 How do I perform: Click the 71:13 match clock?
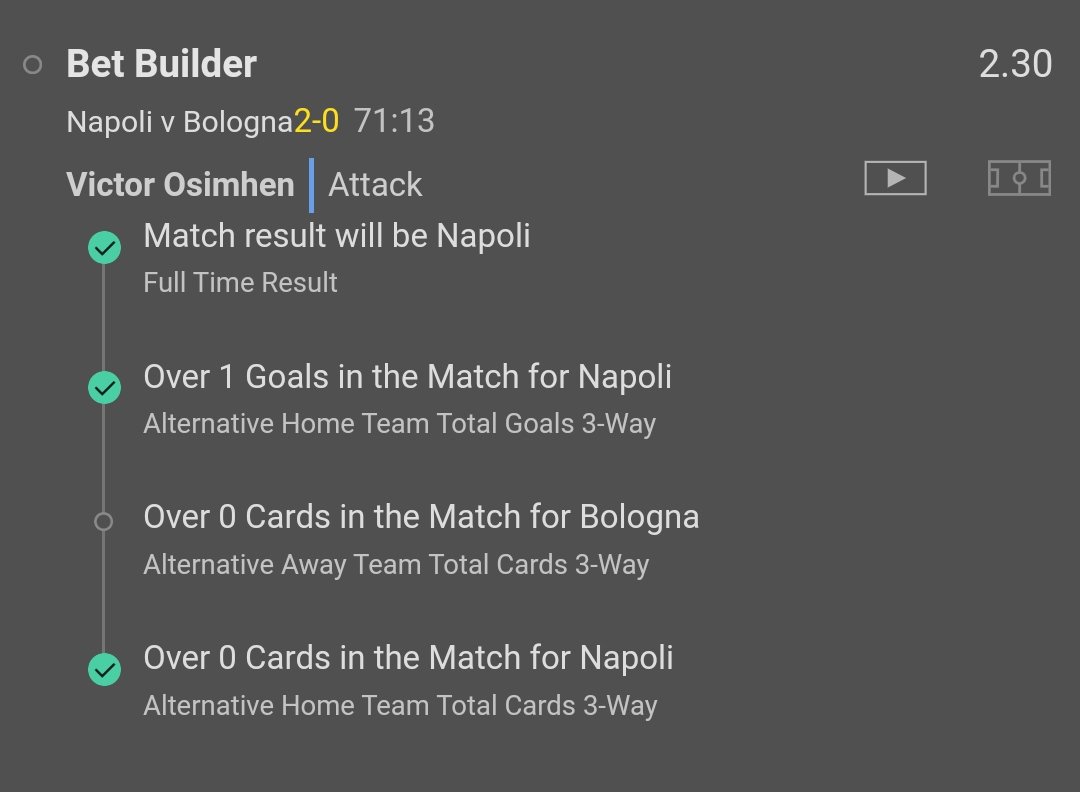click(x=394, y=122)
